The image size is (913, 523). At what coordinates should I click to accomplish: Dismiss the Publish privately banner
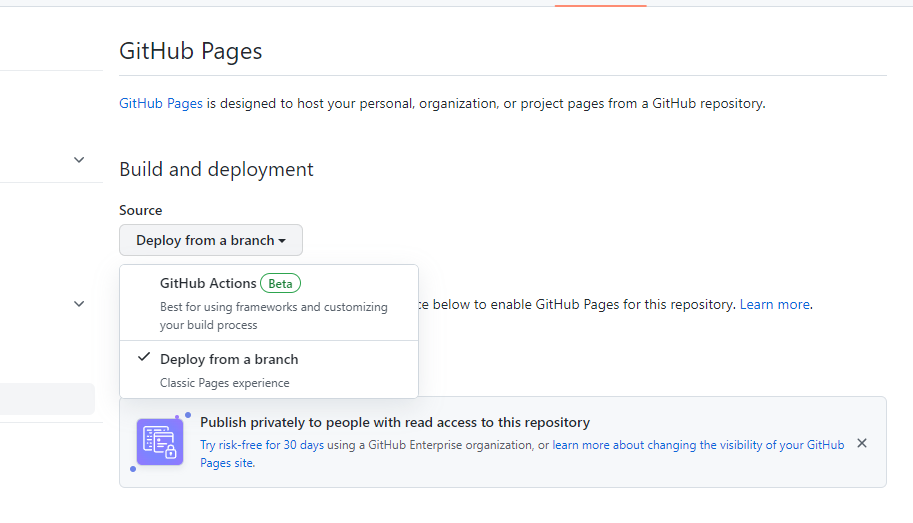click(x=862, y=443)
